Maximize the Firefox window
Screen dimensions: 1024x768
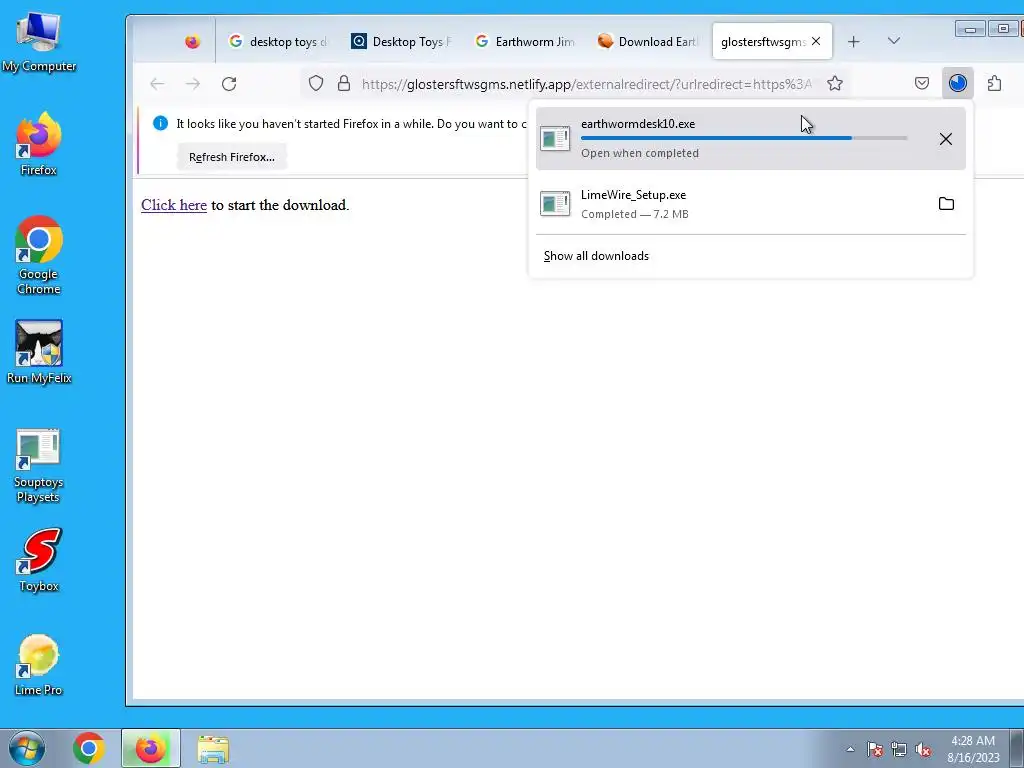(x=1002, y=29)
